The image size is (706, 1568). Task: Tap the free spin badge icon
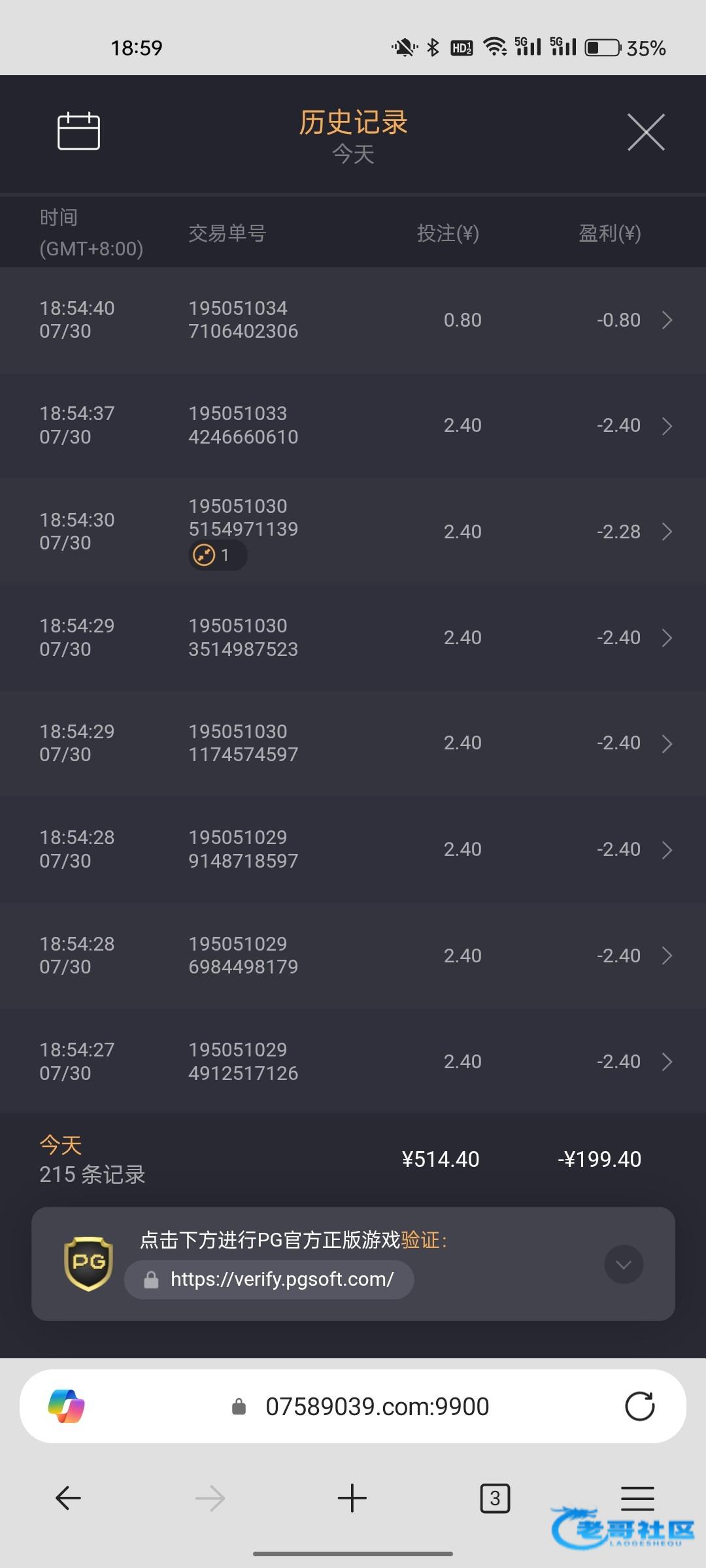[205, 555]
